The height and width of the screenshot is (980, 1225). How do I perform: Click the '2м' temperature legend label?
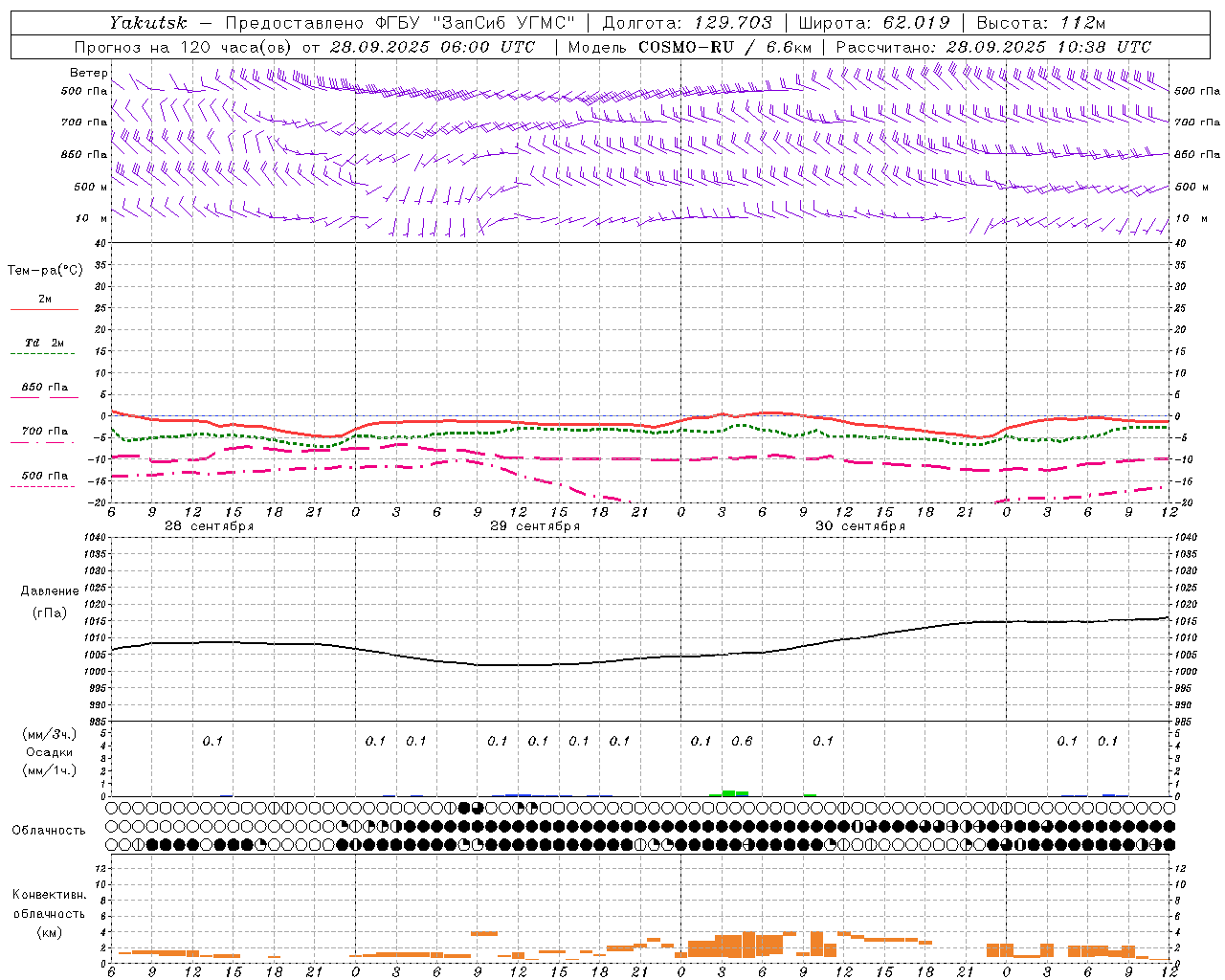[45, 299]
